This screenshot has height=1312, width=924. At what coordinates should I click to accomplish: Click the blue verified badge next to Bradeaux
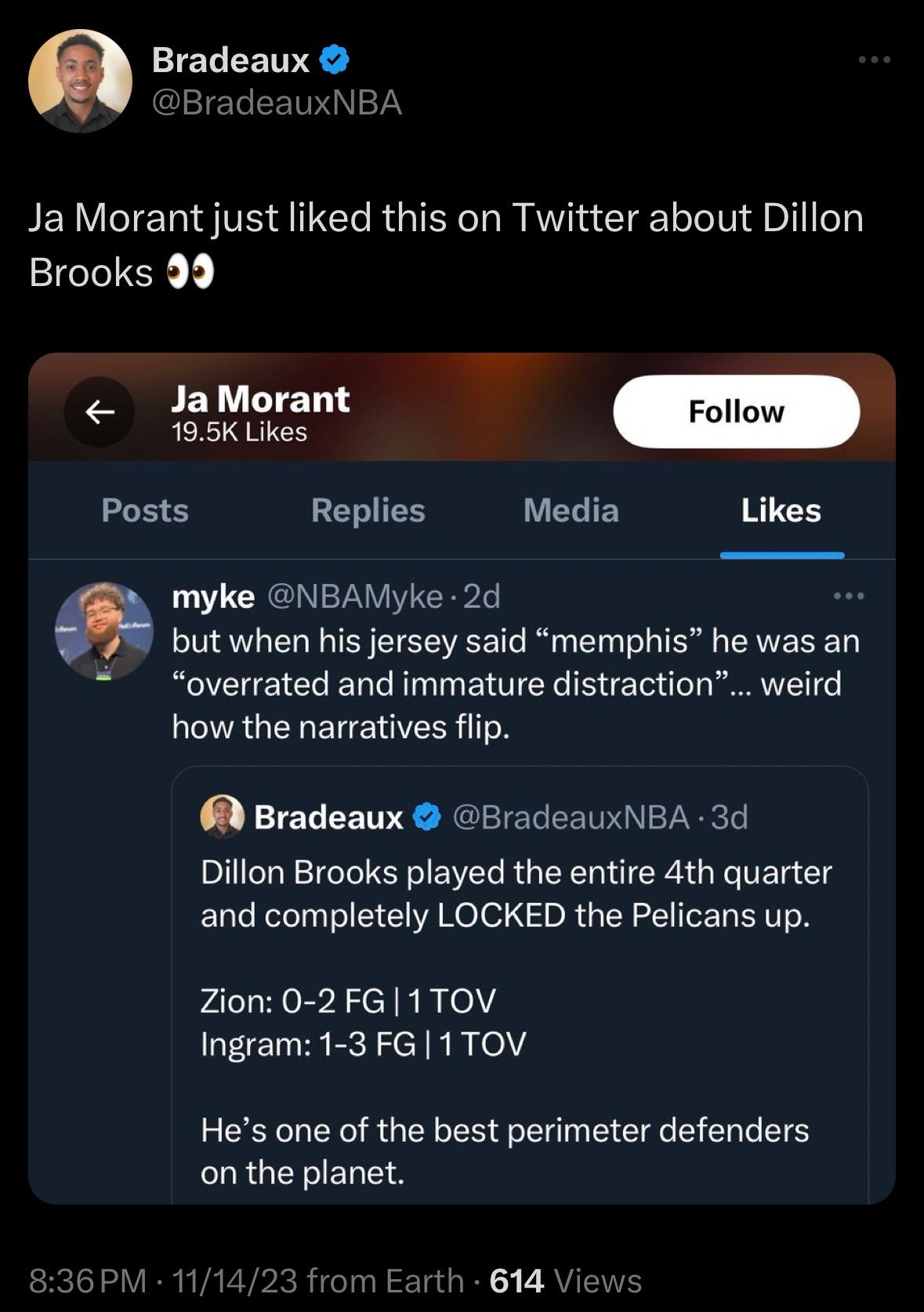pyautogui.click(x=335, y=60)
